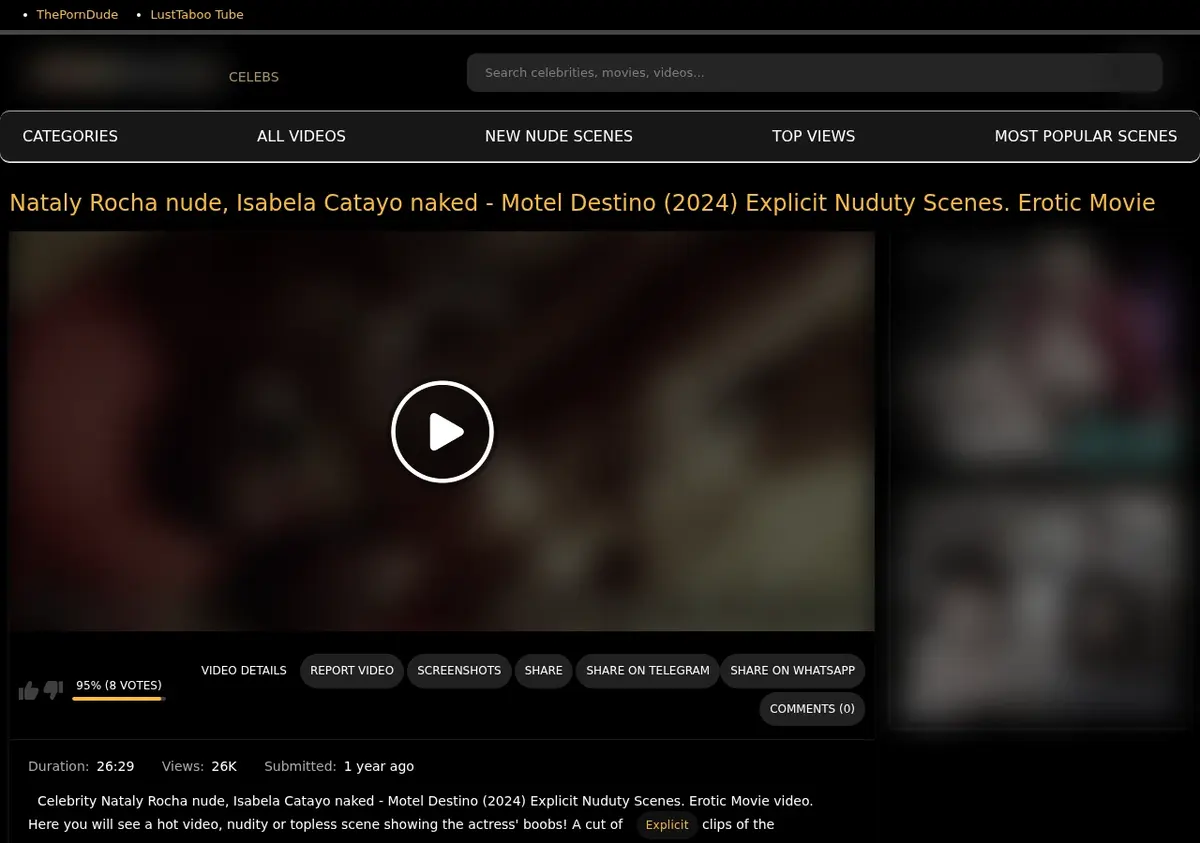Select the VIDEO DETAILS tab
The width and height of the screenshot is (1200, 843).
coord(244,671)
